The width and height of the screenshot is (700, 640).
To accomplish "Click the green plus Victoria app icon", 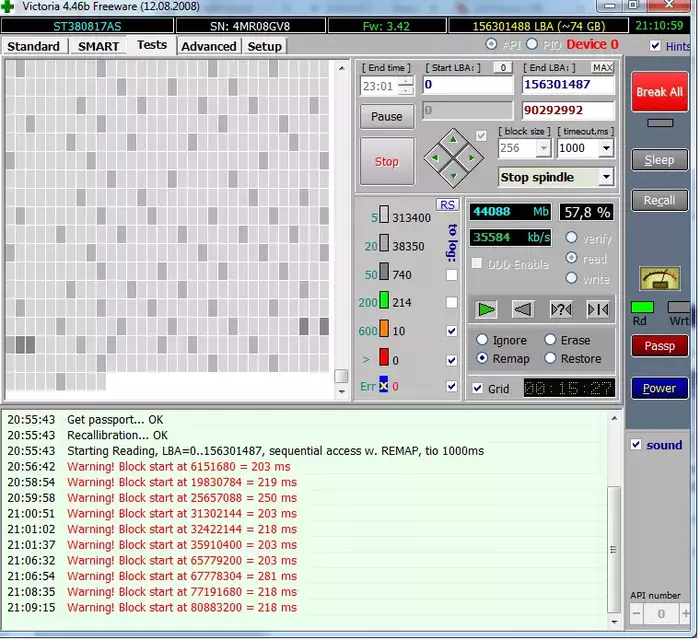I will [x=8, y=6].
